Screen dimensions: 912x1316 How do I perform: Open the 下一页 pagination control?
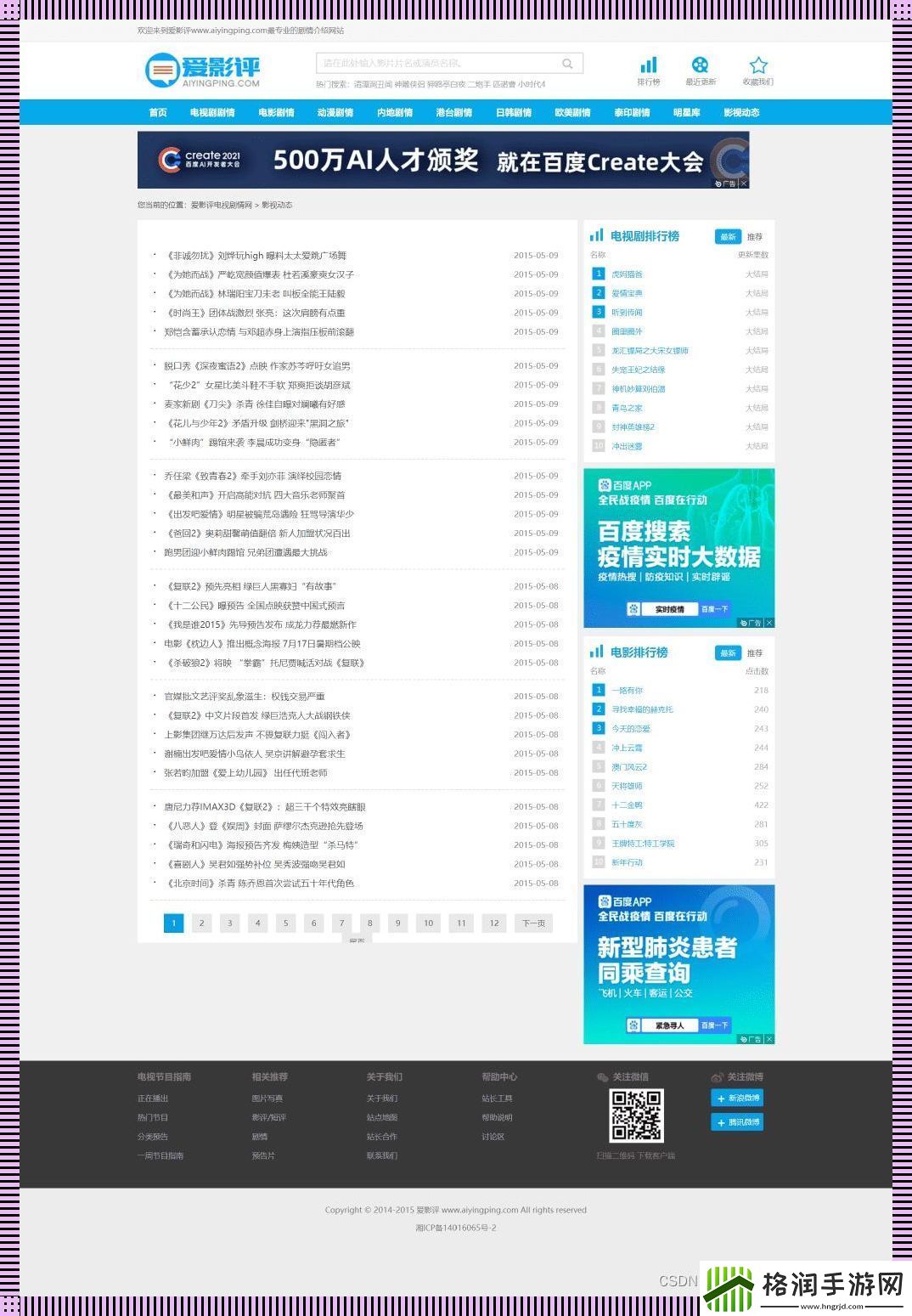534,923
